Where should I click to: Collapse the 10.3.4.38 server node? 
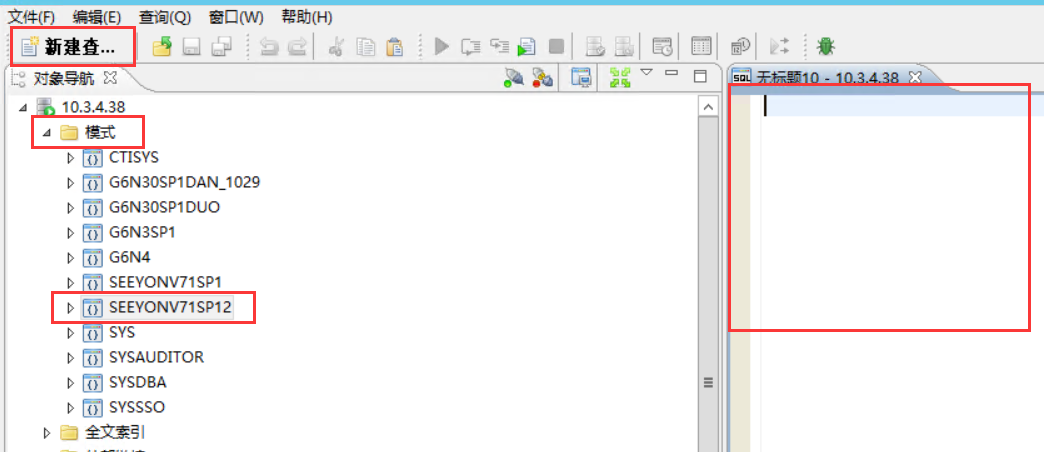pyautogui.click(x=23, y=107)
